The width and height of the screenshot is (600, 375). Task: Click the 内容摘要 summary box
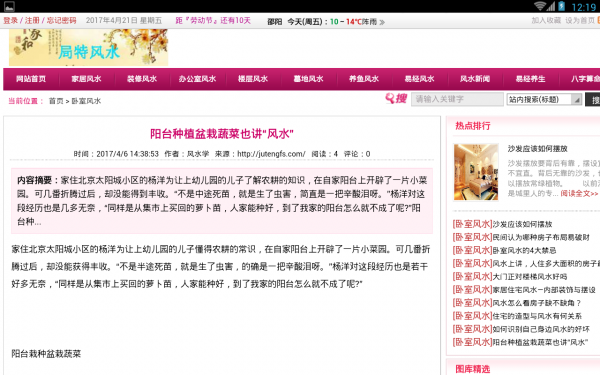(x=222, y=201)
